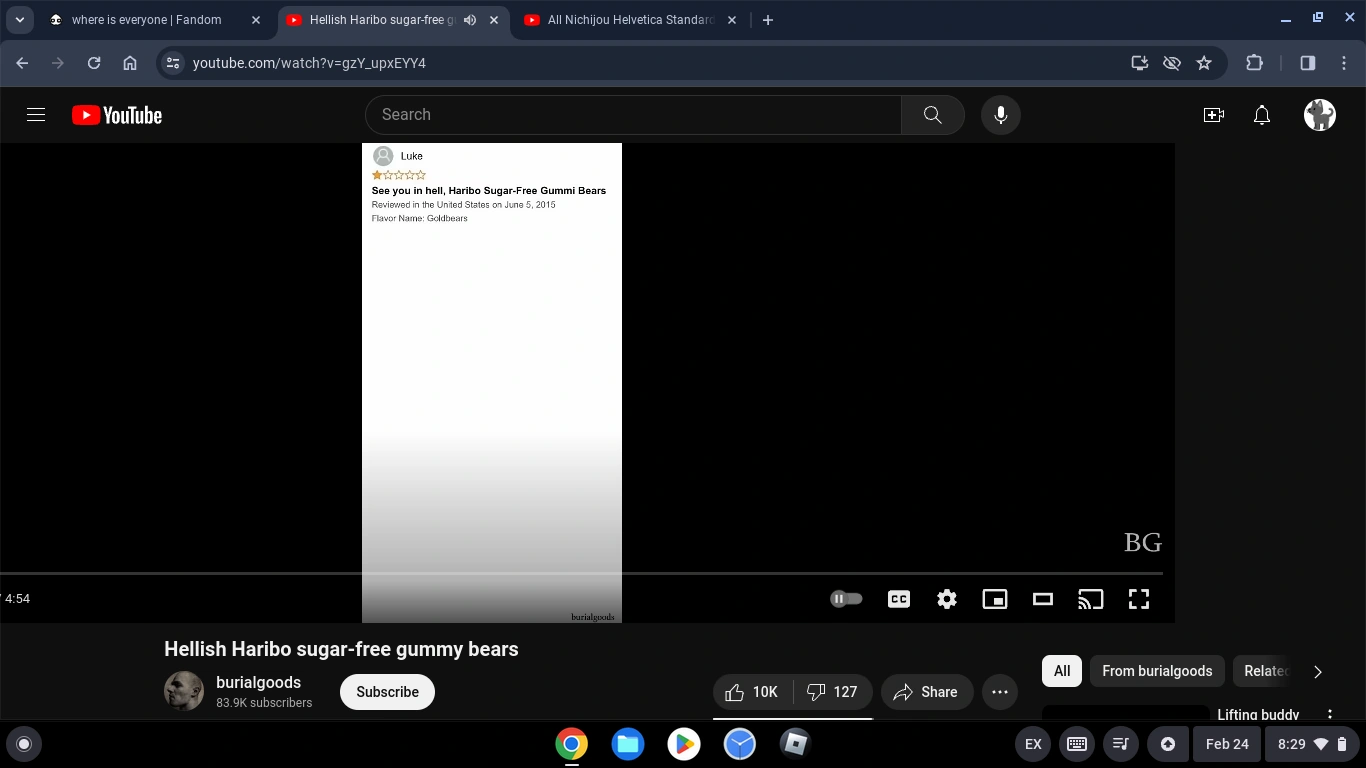Open the hamburger guide menu
Screen dimensions: 1366x768
coord(35,114)
